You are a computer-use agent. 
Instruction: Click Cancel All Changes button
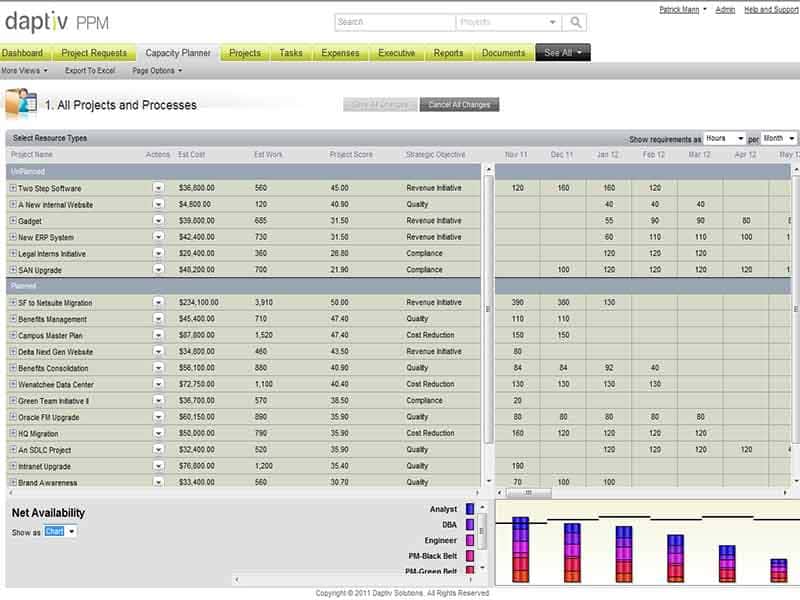[x=459, y=105]
